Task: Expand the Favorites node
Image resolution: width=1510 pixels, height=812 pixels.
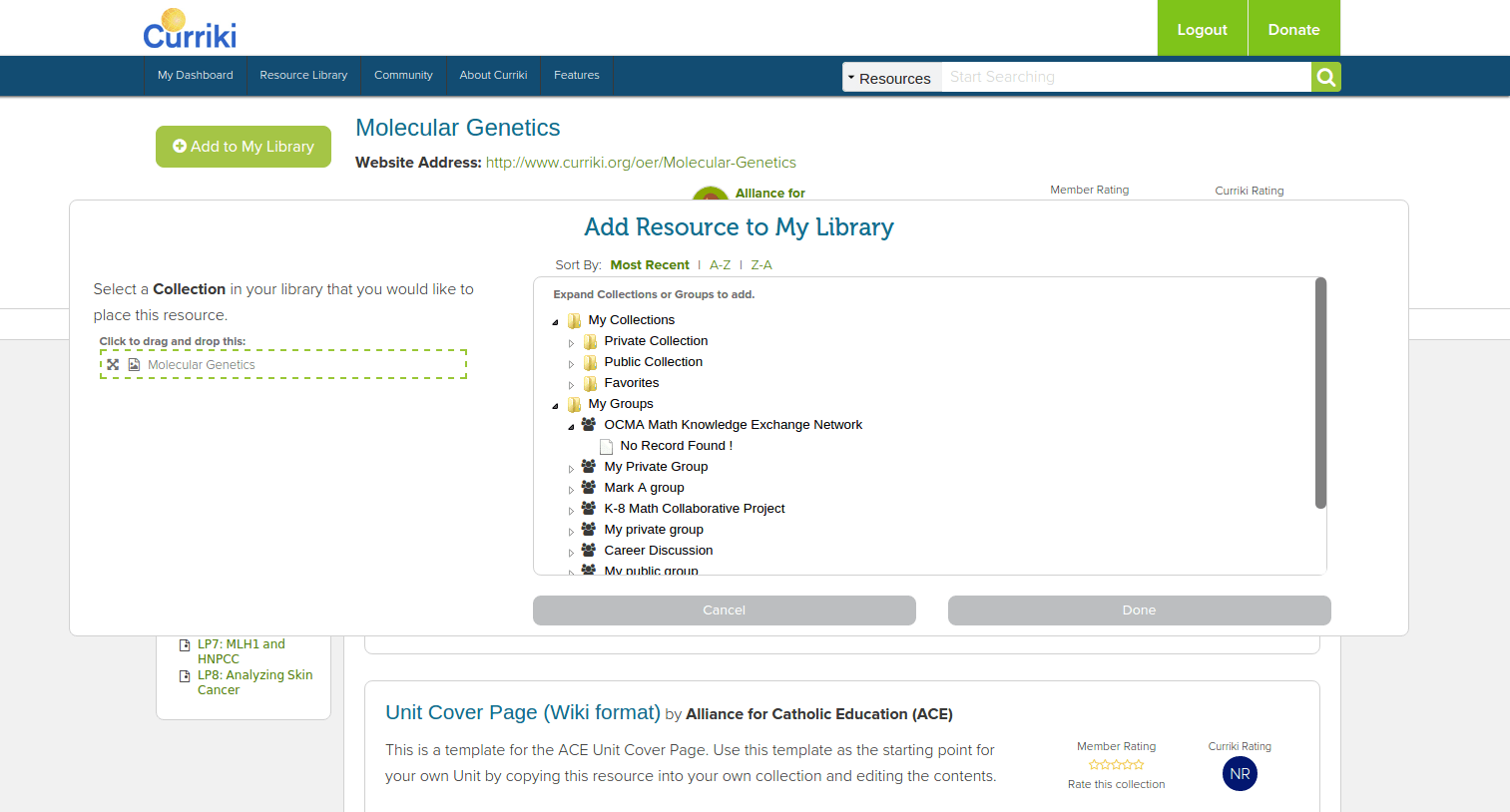Action: point(572,385)
